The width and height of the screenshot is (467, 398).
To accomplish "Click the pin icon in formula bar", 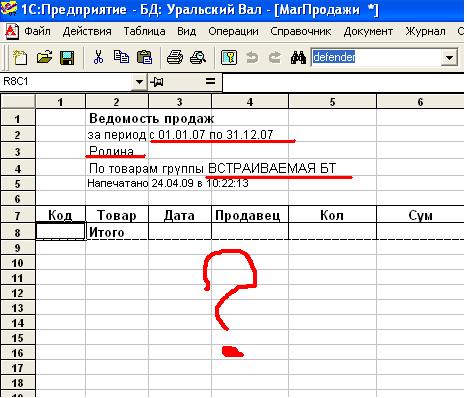I will pyautogui.click(x=157, y=81).
